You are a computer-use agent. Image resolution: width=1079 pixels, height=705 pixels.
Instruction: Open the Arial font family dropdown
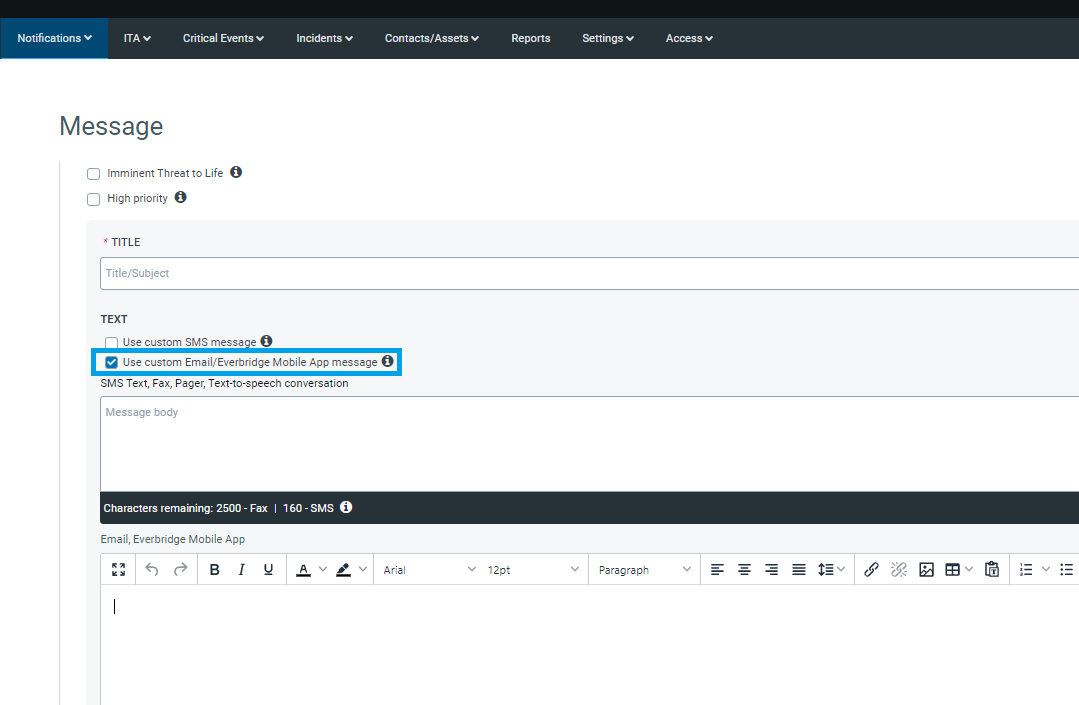[x=429, y=570]
